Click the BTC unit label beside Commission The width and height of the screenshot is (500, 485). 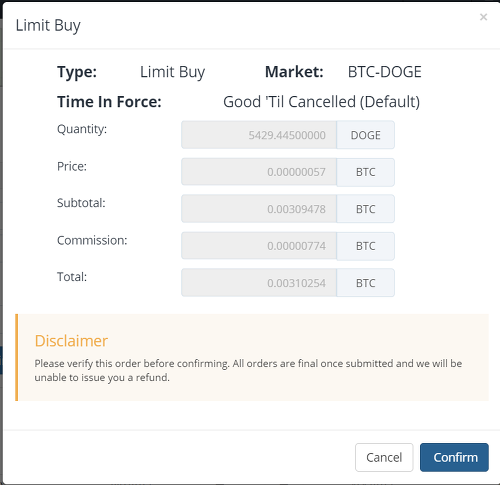[x=366, y=246]
